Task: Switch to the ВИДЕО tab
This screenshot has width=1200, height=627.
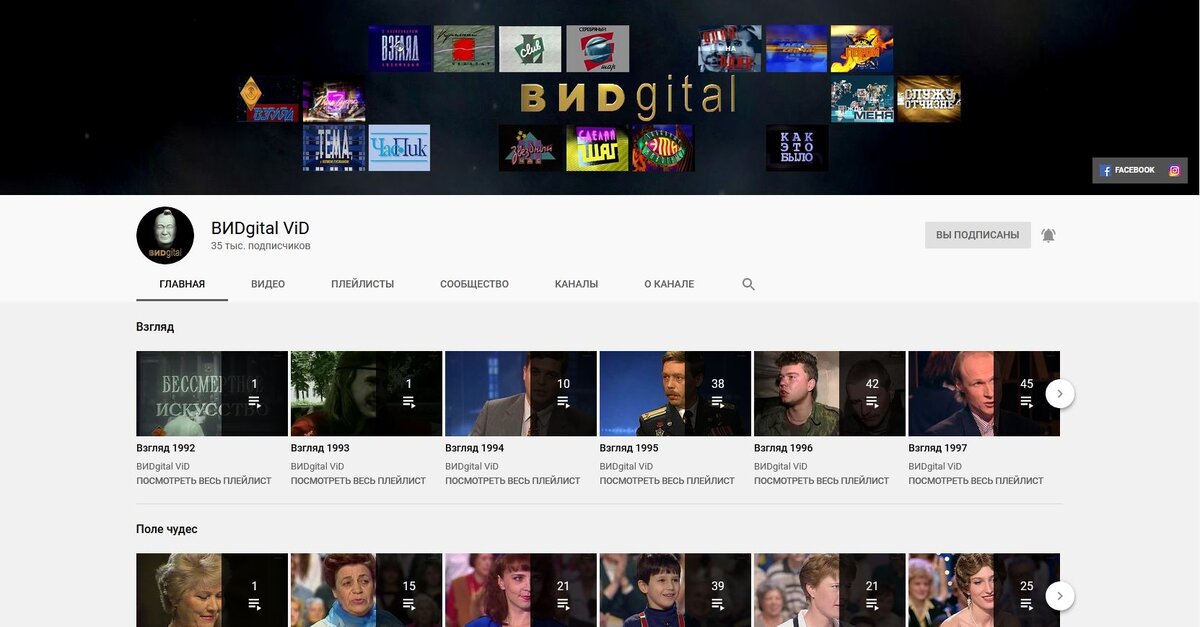Action: click(x=268, y=284)
